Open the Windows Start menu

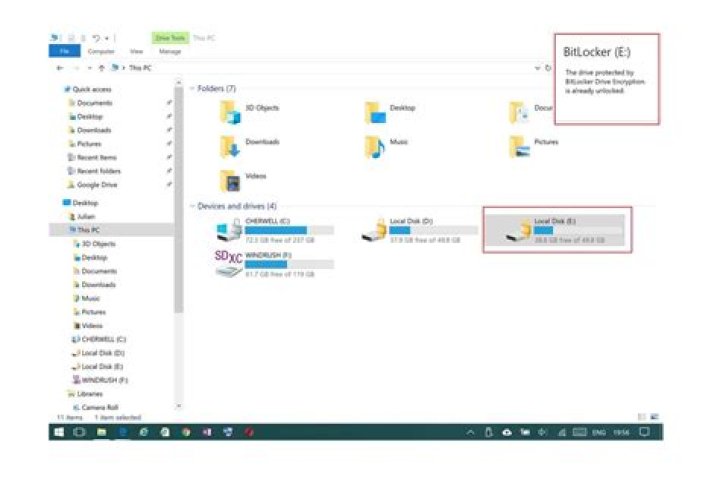click(x=59, y=432)
